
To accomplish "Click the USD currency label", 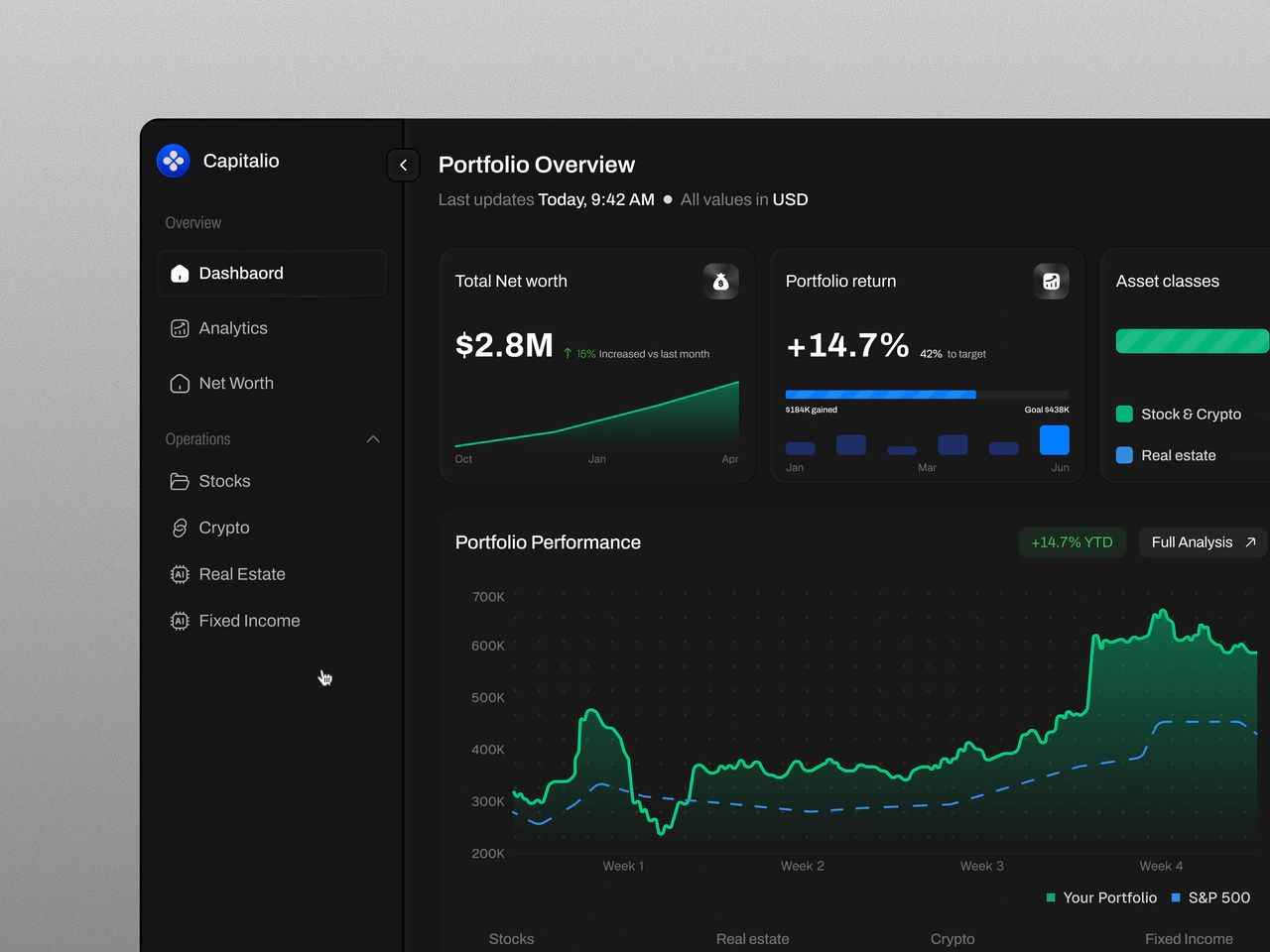I will point(791,199).
